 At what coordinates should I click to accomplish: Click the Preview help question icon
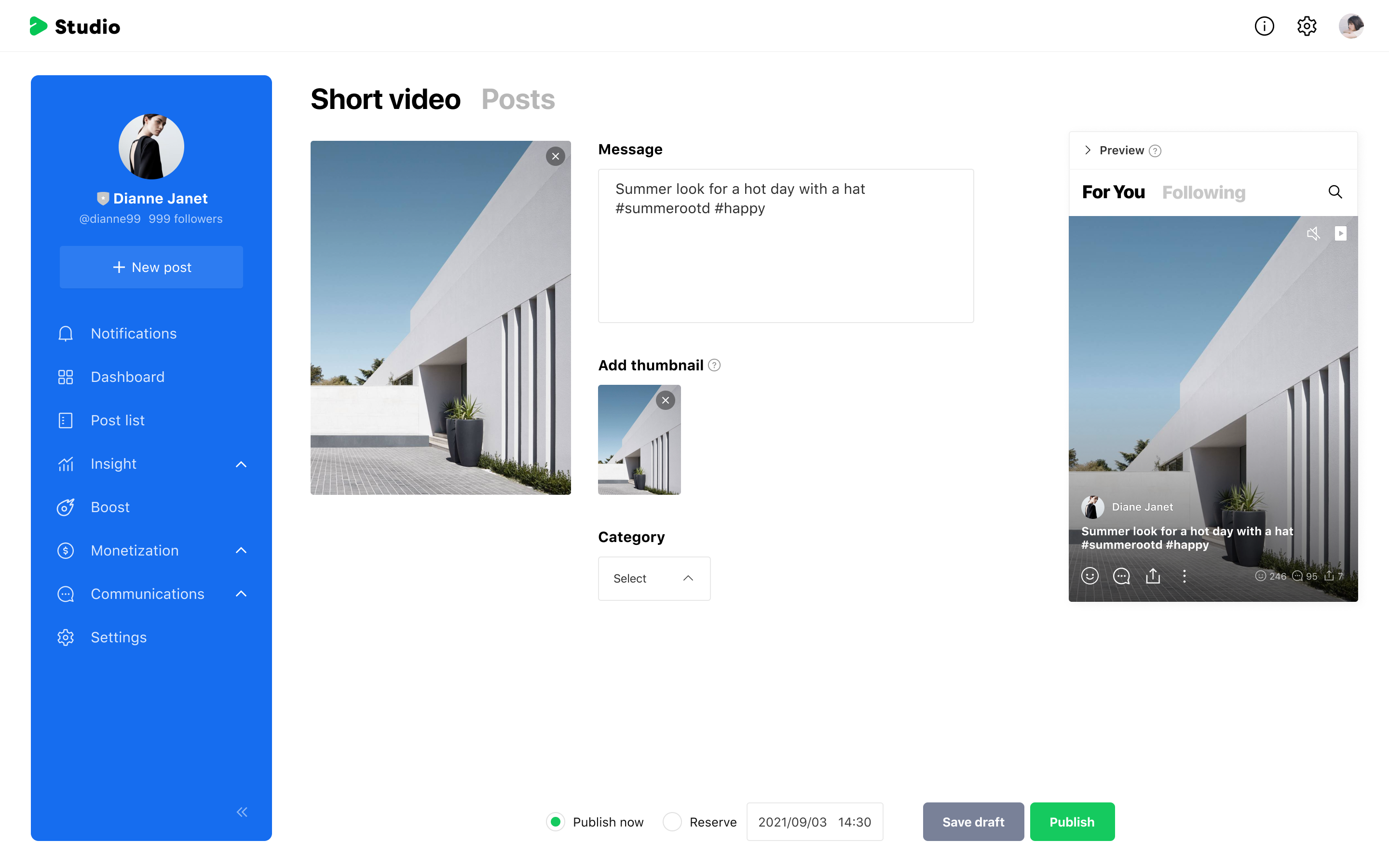tap(1156, 150)
